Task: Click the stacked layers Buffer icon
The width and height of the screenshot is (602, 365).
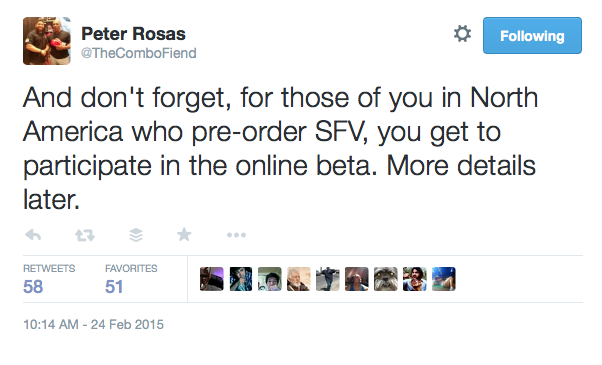Action: point(136,235)
